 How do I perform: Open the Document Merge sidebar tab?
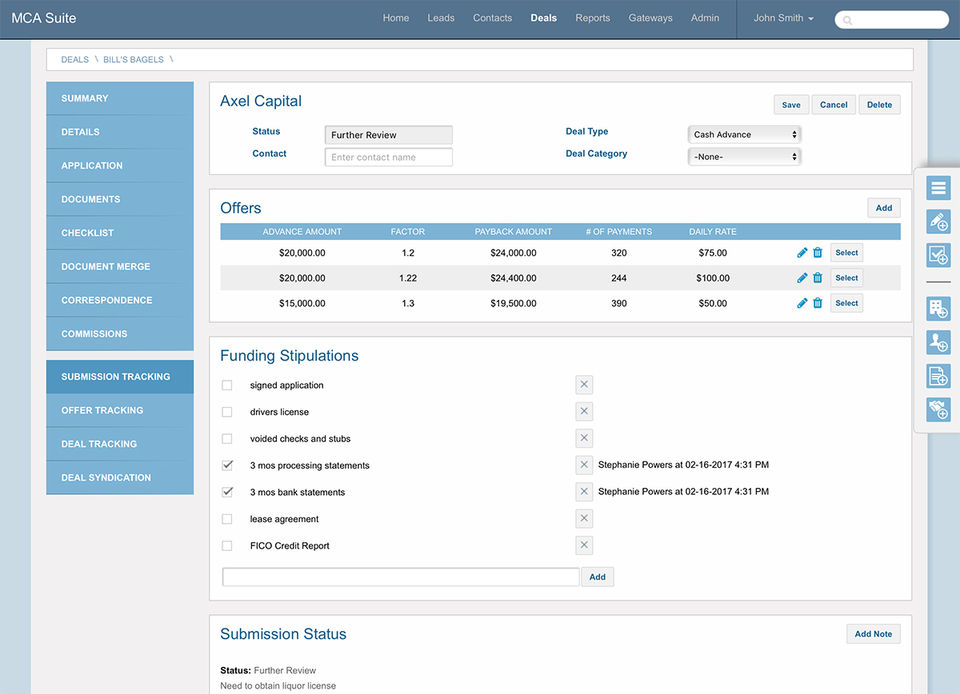[120, 267]
